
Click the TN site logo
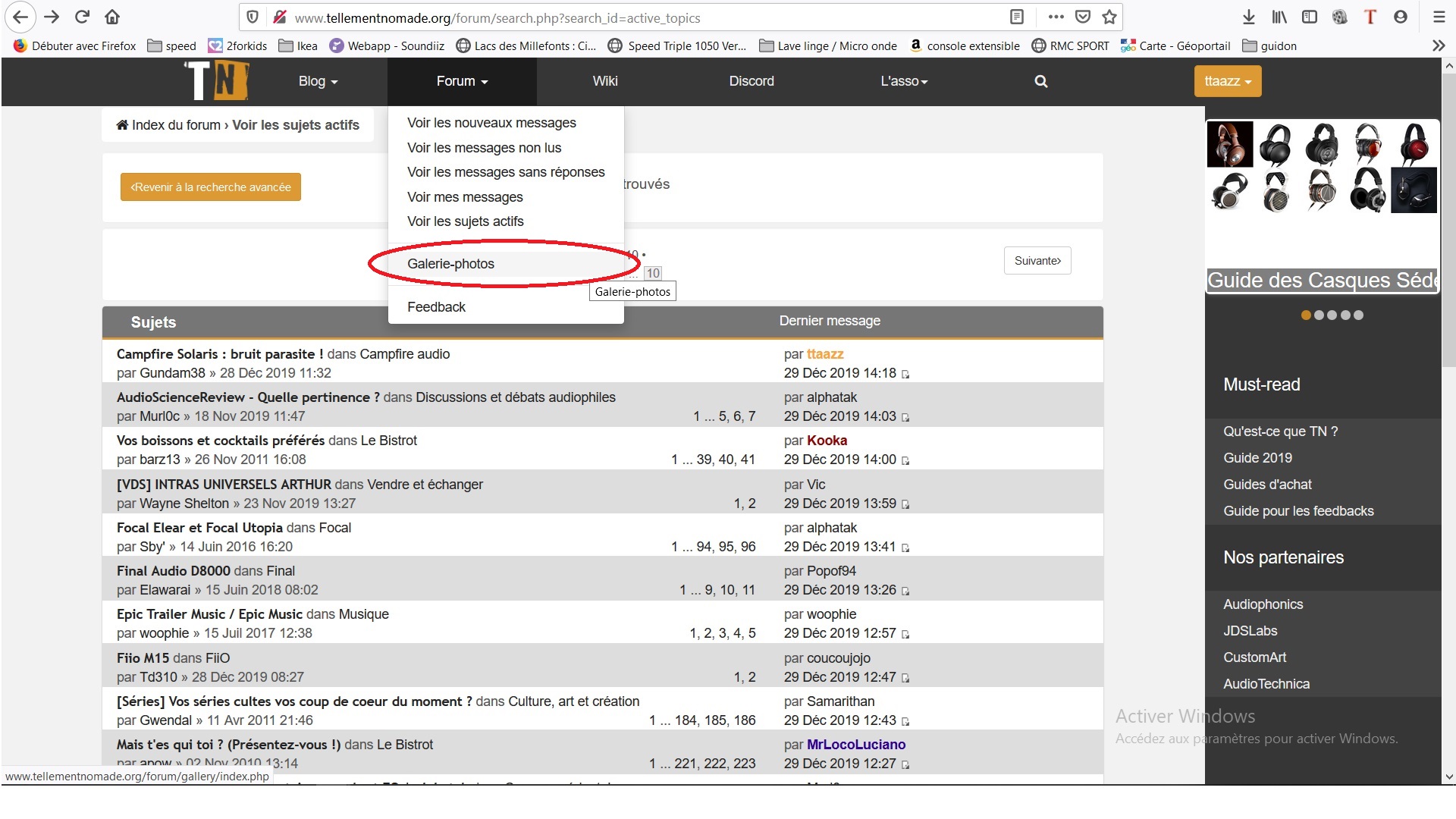click(218, 80)
